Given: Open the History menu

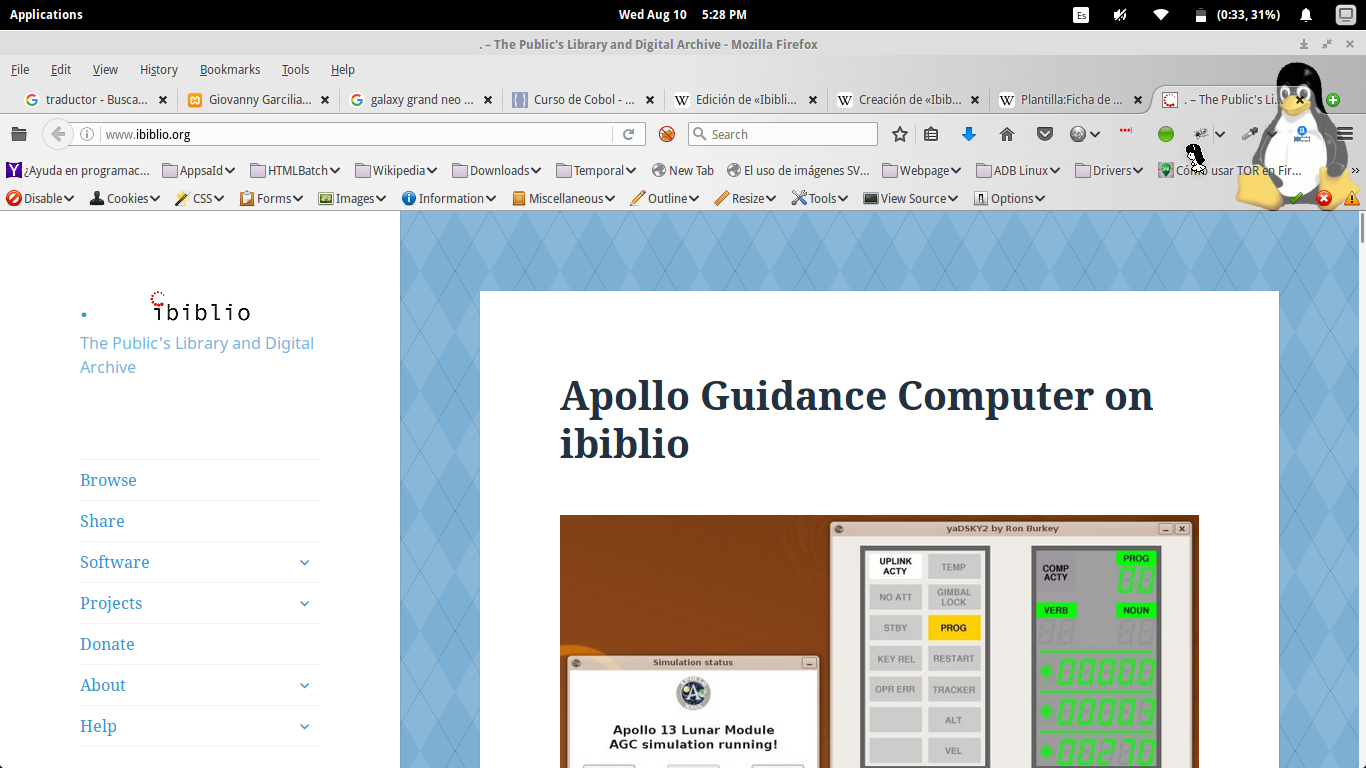Looking at the screenshot, I should pos(158,69).
